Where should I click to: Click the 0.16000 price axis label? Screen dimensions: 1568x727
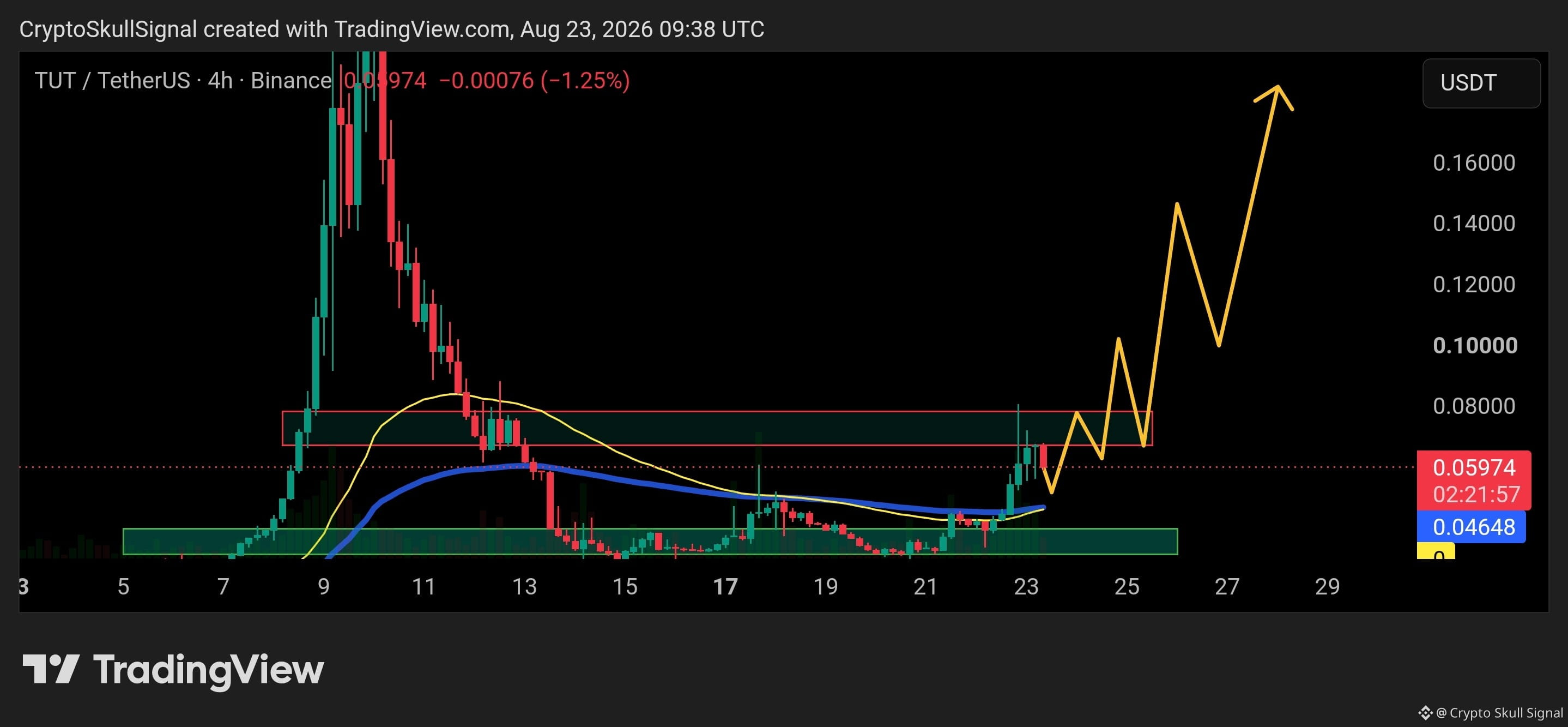tap(1474, 163)
